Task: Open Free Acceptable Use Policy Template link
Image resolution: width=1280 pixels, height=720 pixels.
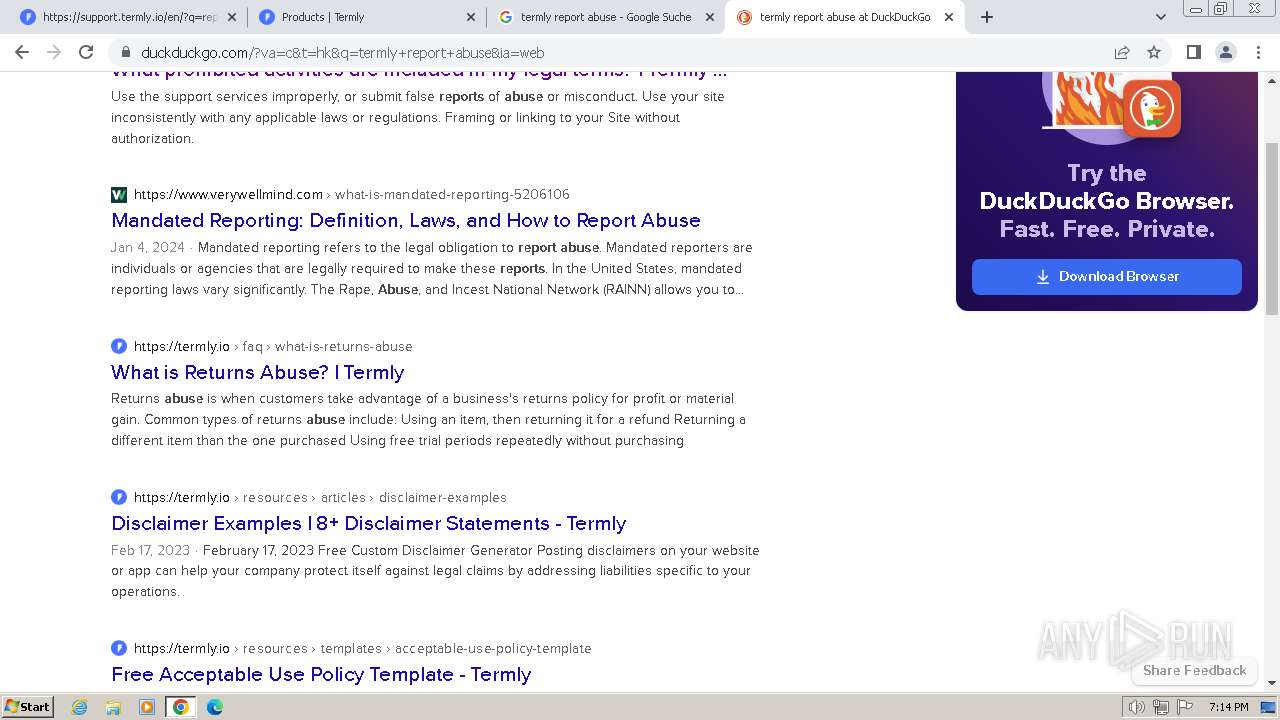Action: coord(321,674)
